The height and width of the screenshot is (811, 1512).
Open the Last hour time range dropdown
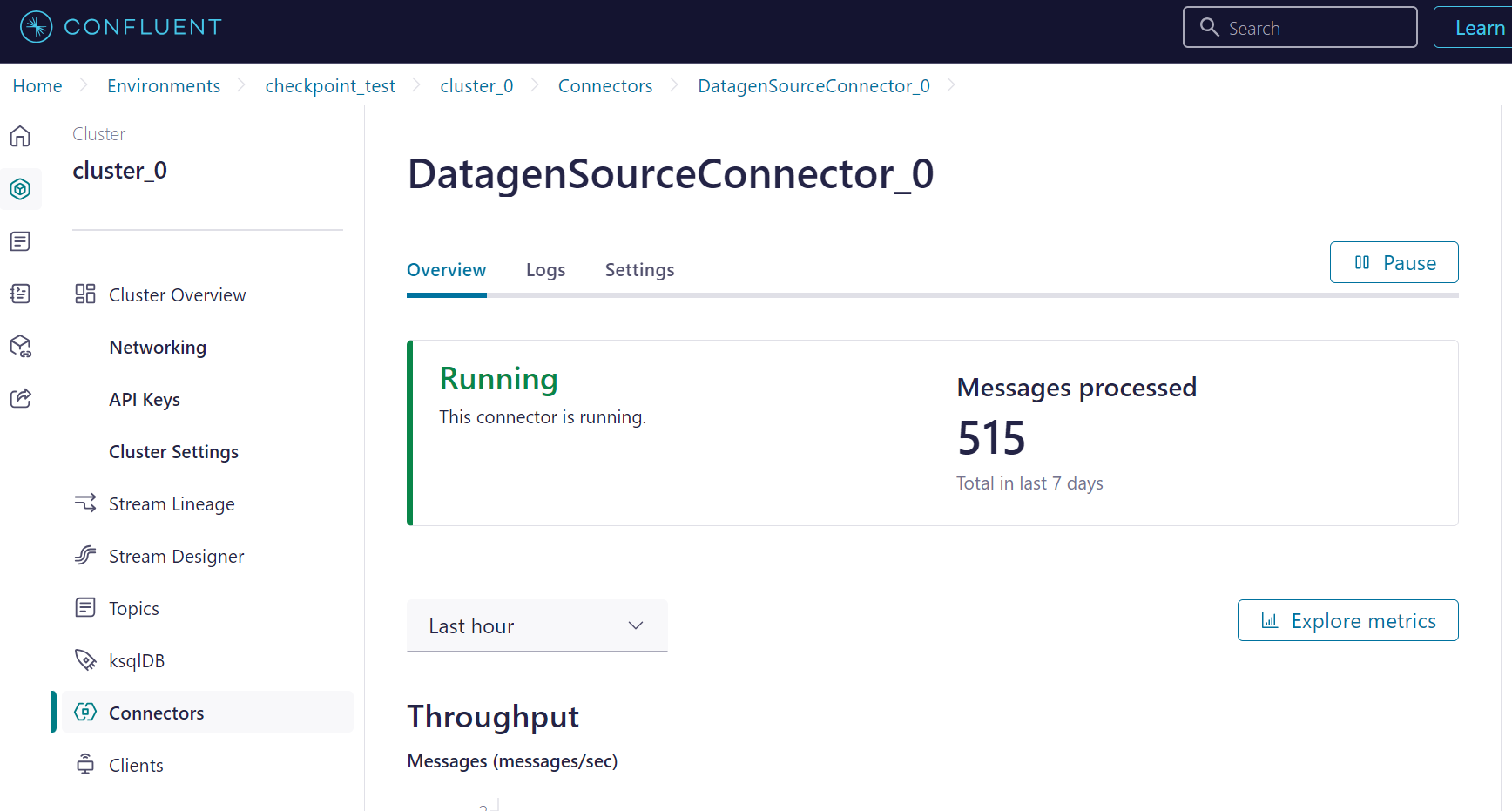click(x=537, y=625)
